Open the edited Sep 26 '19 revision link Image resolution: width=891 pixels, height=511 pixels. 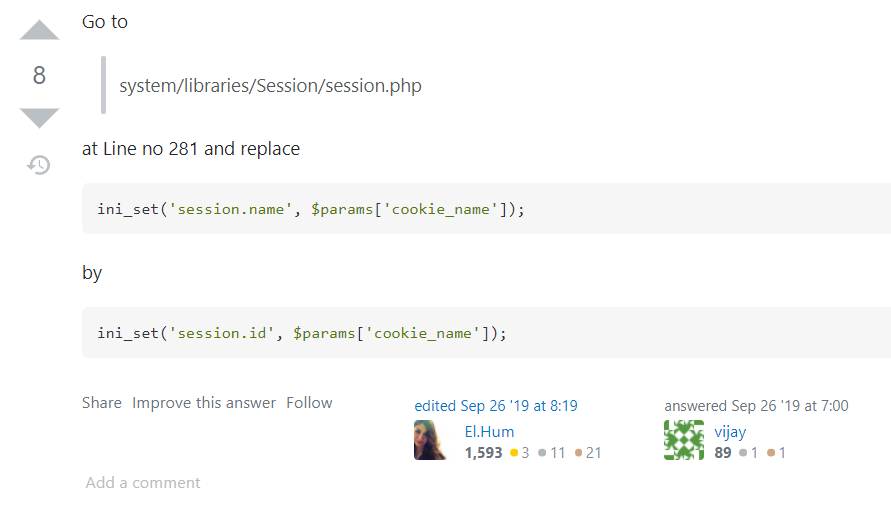pyautogui.click(x=496, y=406)
